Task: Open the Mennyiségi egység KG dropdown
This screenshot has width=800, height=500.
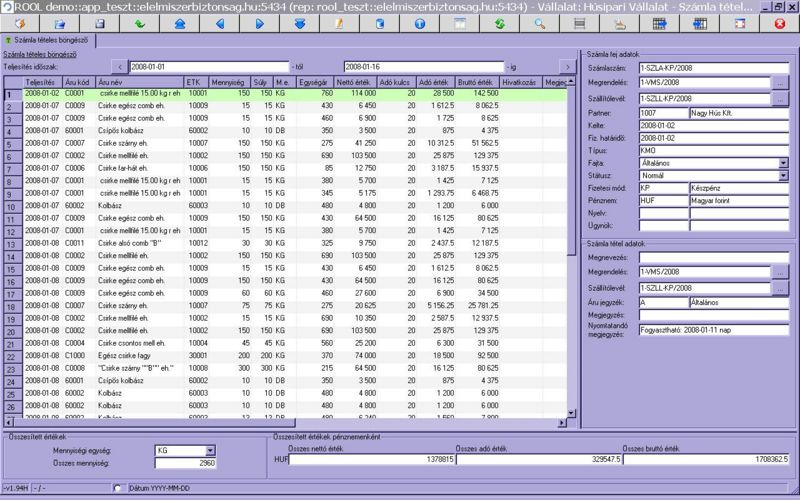Action: [x=210, y=450]
